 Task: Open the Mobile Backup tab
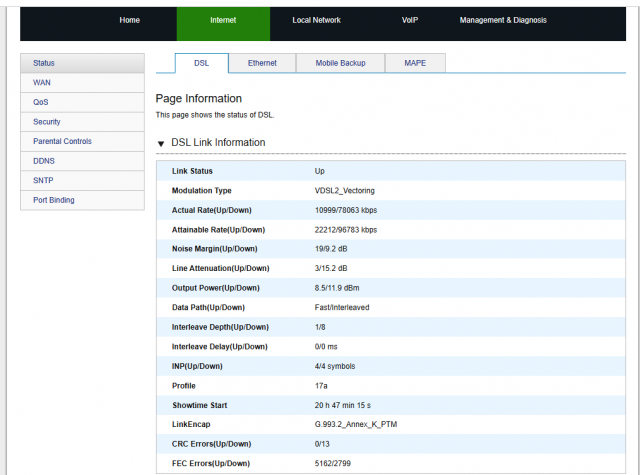(x=340, y=63)
